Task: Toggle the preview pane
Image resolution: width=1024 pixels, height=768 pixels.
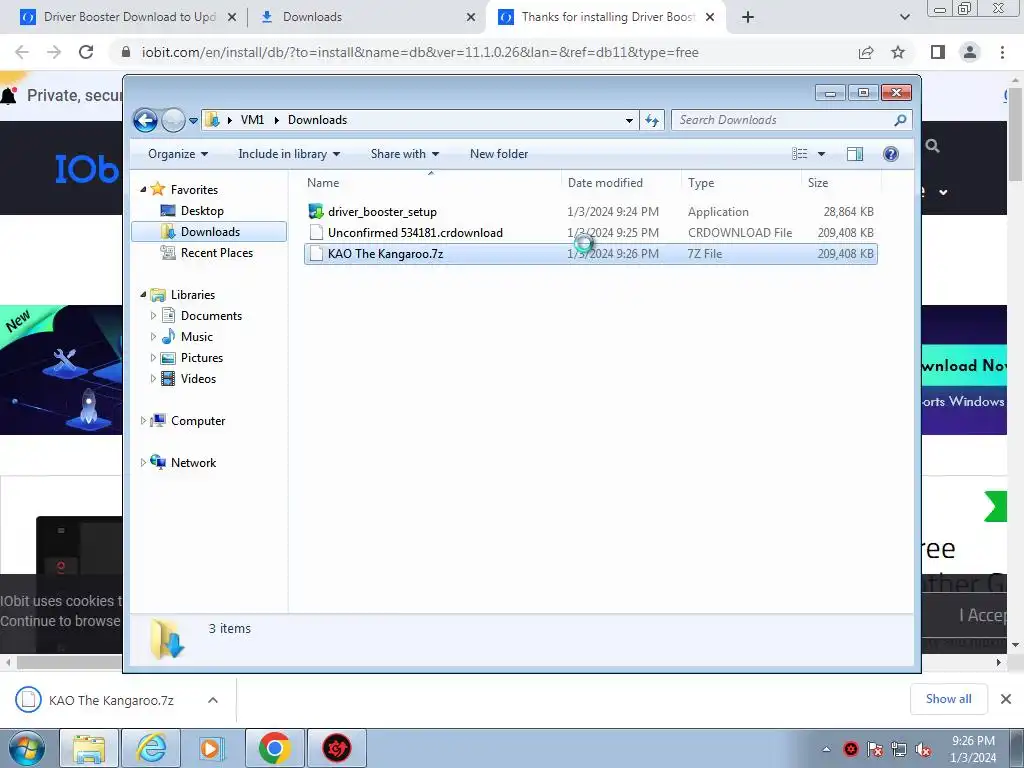Action: tap(854, 154)
